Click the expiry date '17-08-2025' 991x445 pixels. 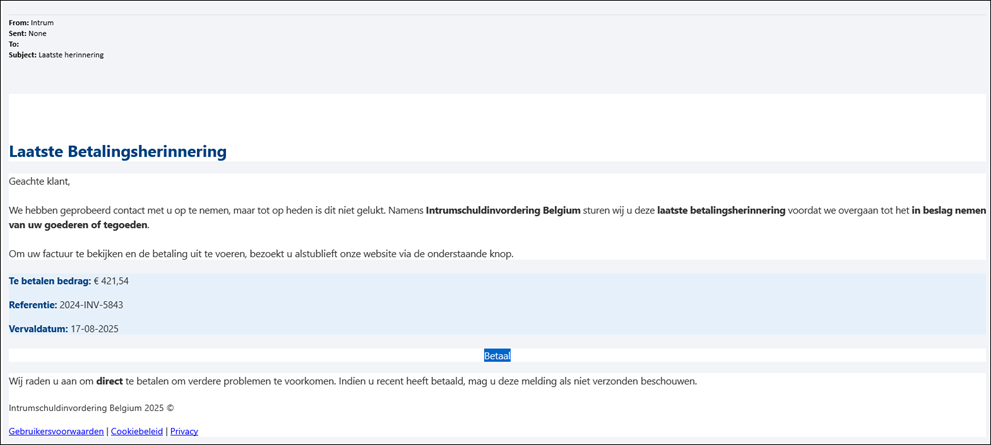(95, 329)
